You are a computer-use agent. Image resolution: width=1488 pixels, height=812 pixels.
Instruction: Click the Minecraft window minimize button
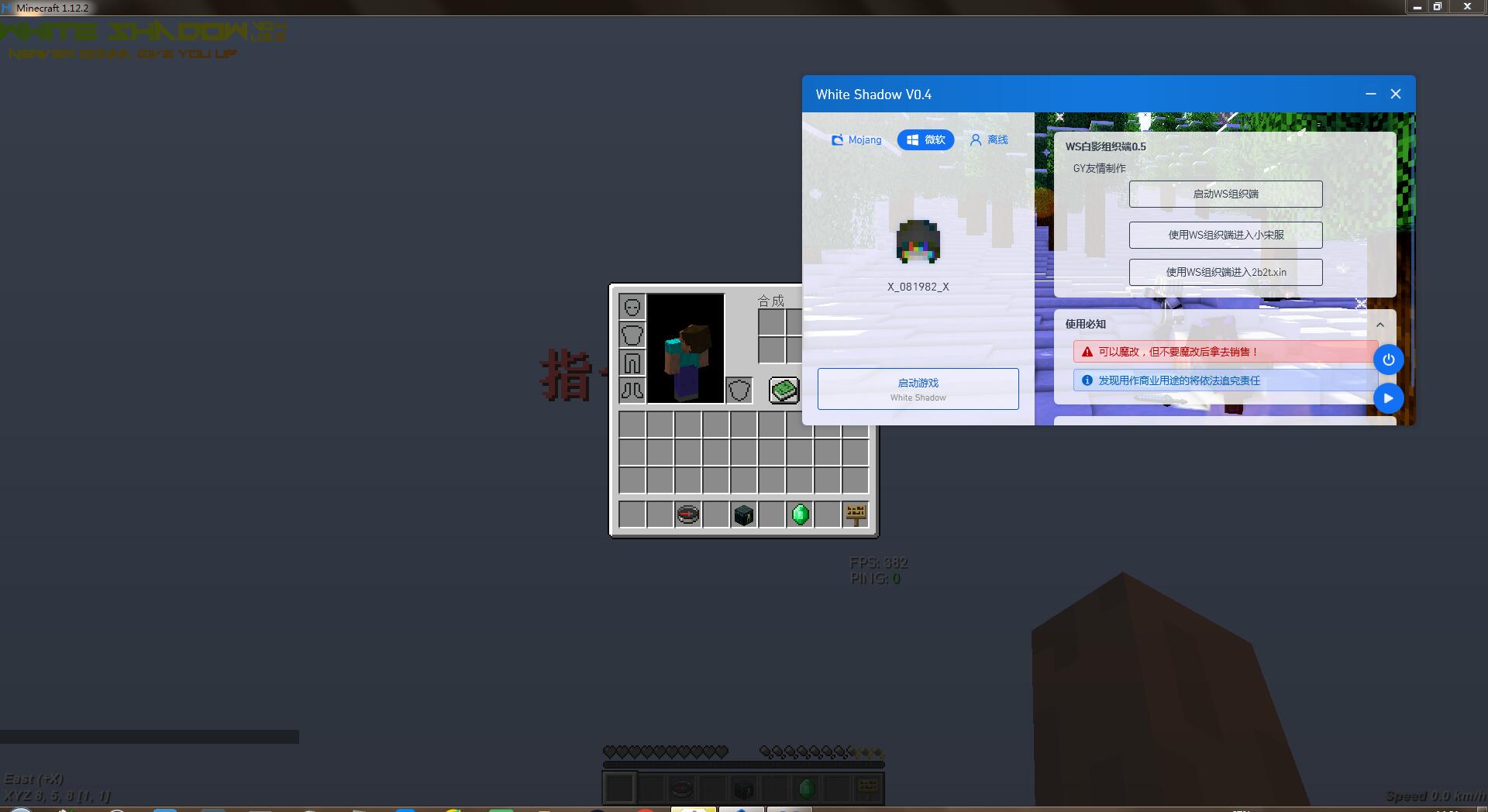pos(1417,7)
